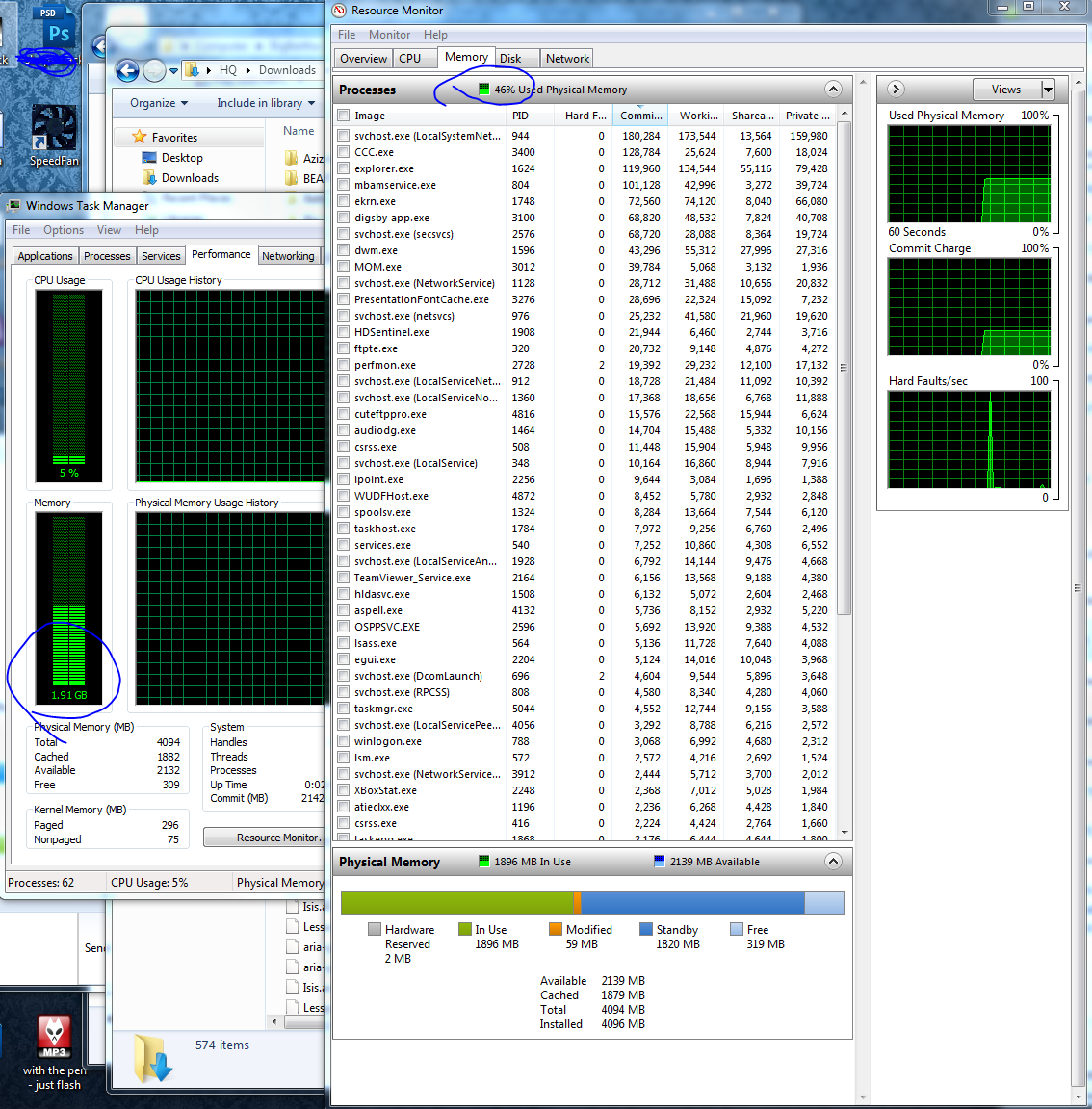Open the SpeedFan desktop icon
Screen dimensions: 1092x1109
point(54,135)
